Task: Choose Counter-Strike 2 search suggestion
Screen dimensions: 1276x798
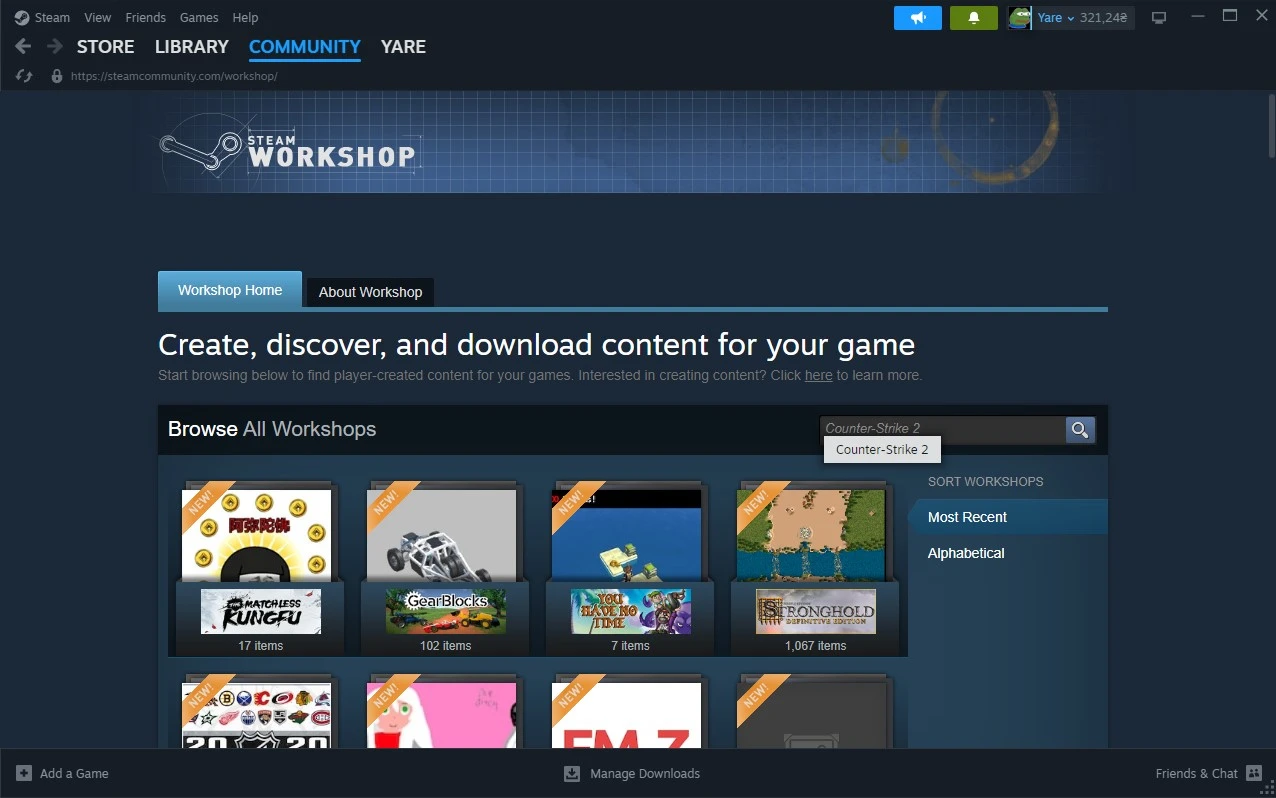Action: coord(882,450)
